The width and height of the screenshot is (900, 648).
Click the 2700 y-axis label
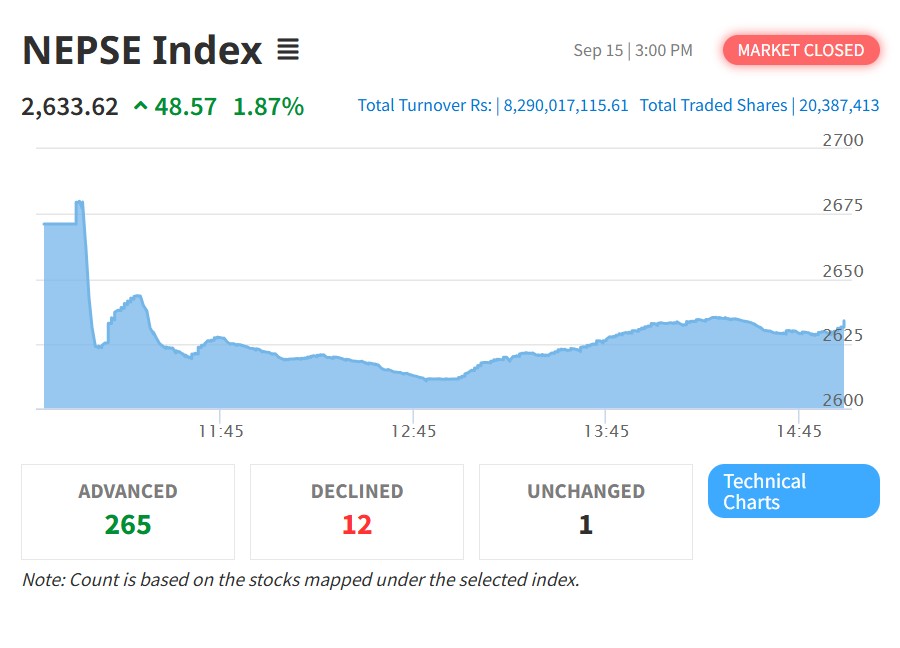click(843, 140)
